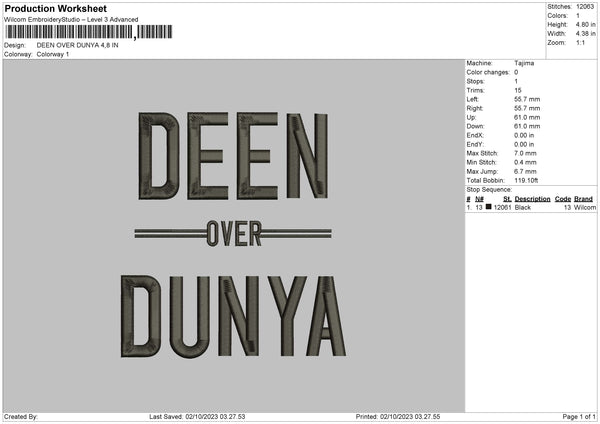This screenshot has height=424, width=600.
Task: Click the 'Brand' column header
Action: click(x=583, y=199)
